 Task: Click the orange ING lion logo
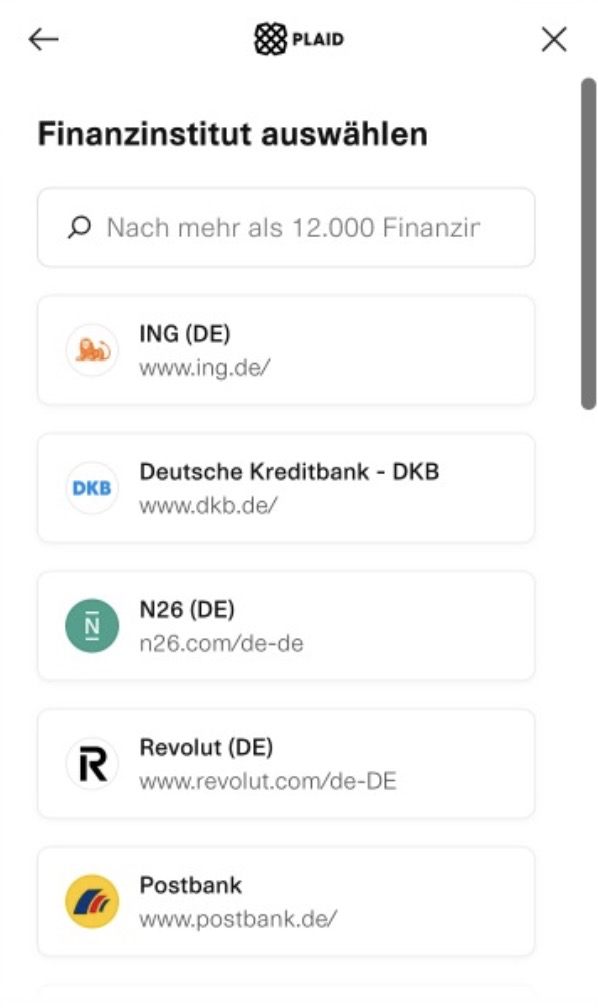[92, 350]
